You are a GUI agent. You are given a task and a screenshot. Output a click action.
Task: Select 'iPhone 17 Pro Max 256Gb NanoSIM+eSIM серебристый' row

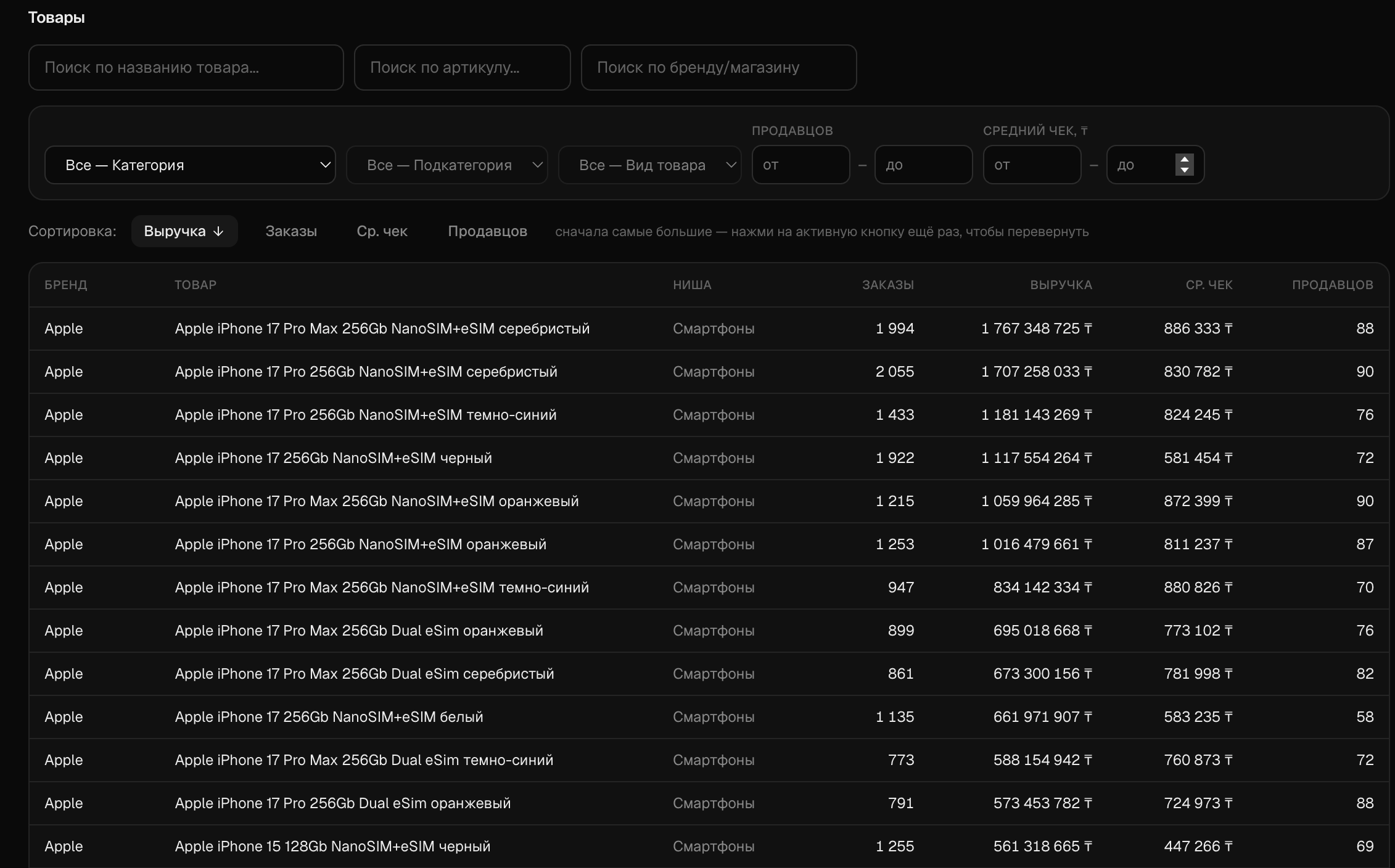click(709, 329)
